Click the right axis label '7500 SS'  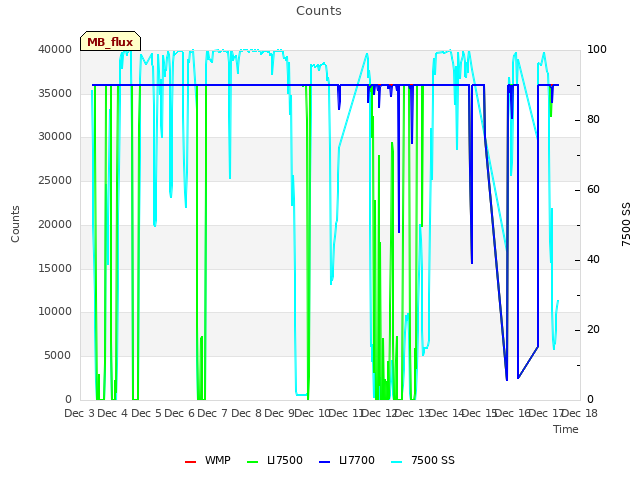point(626,224)
